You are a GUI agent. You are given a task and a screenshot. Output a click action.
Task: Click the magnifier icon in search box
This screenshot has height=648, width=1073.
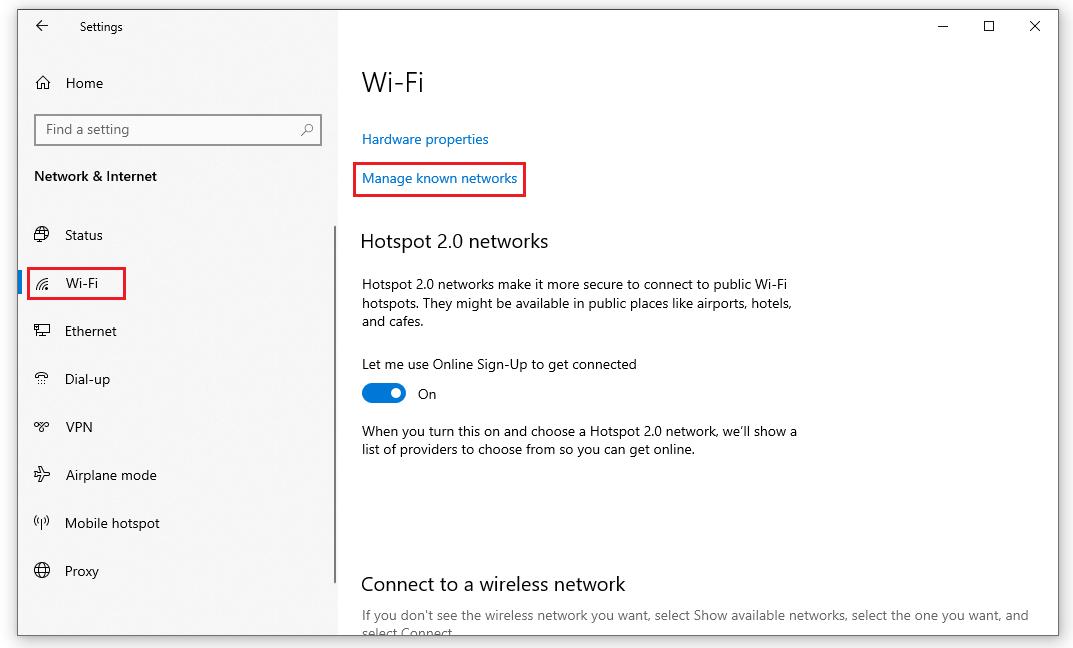pos(307,129)
